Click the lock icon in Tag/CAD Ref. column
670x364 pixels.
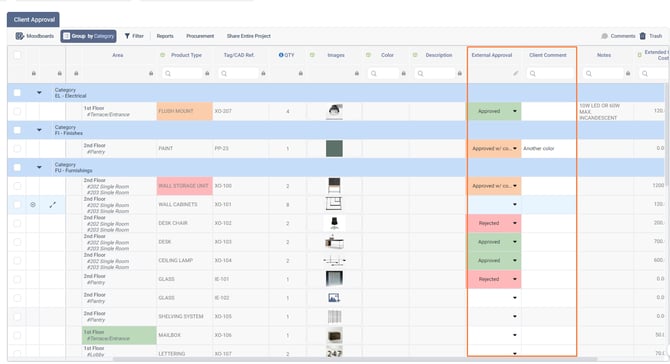pos(263,73)
